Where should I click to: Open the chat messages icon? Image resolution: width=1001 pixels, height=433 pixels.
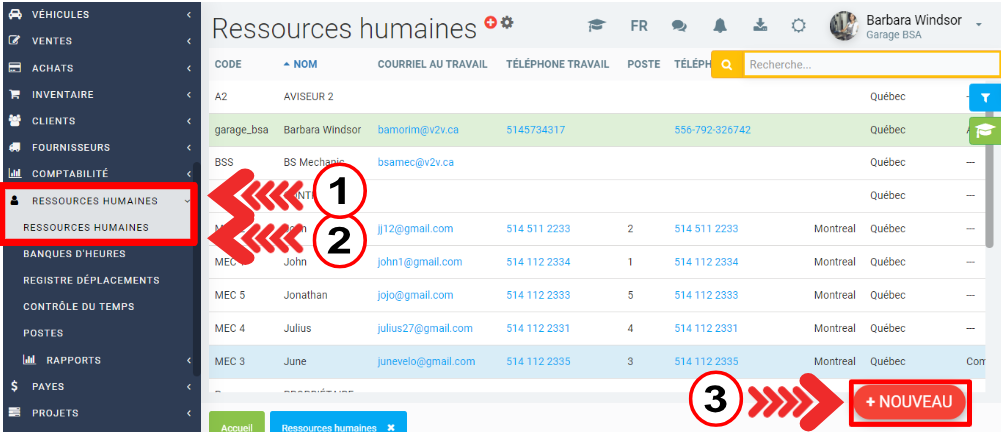tap(679, 26)
